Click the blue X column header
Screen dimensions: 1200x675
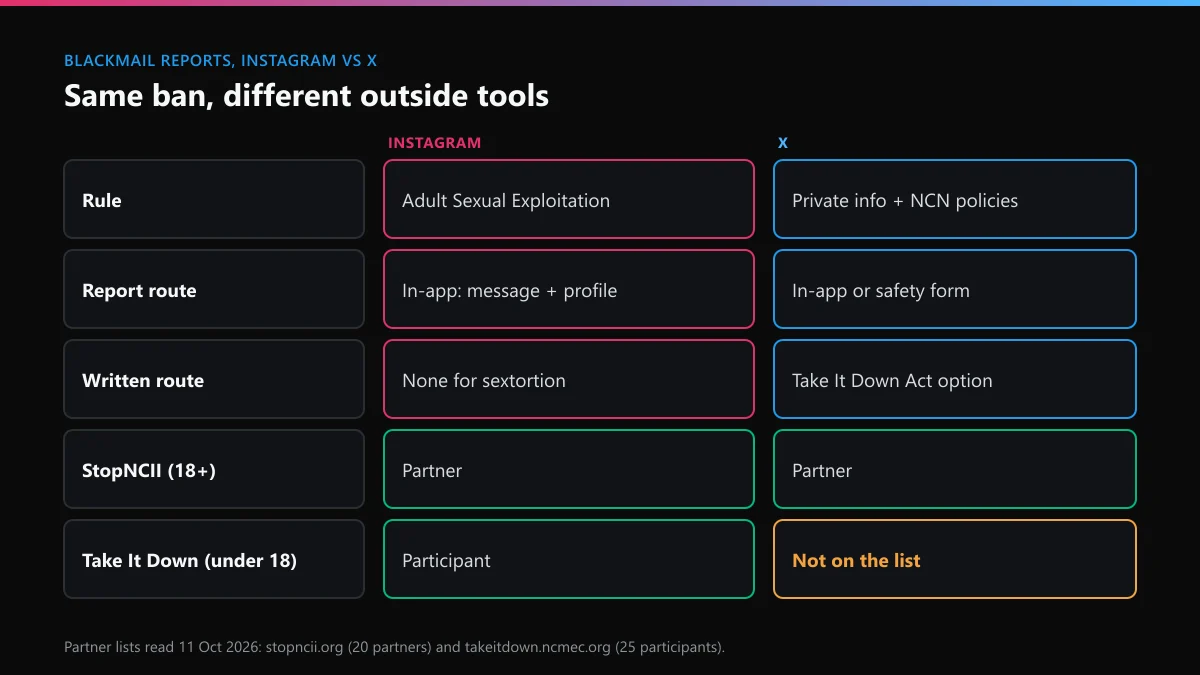click(x=783, y=143)
